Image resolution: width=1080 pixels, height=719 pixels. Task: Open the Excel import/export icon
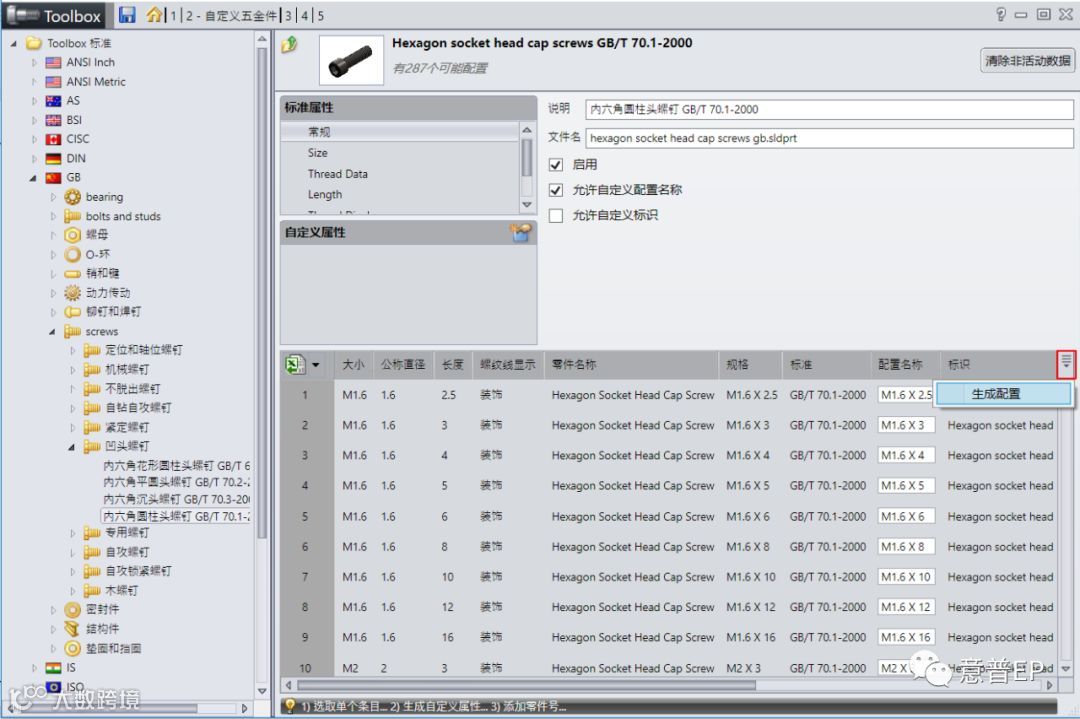pyautogui.click(x=295, y=364)
